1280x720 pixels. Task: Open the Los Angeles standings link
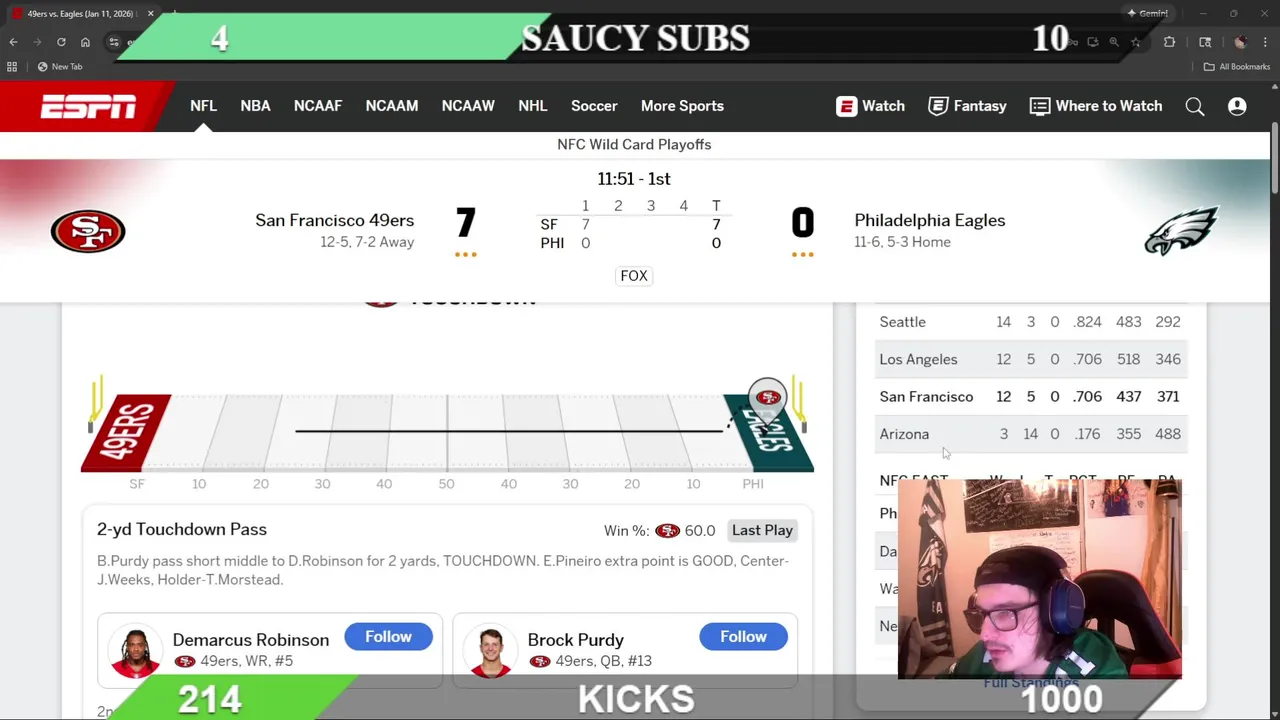pyautogui.click(x=918, y=359)
